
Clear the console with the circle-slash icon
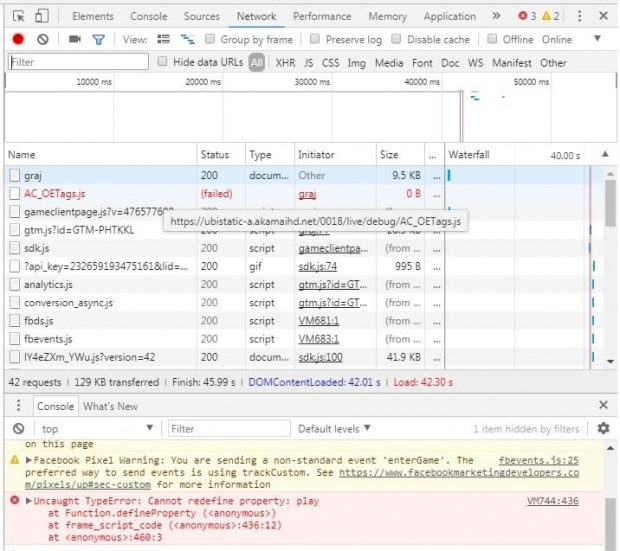19,429
